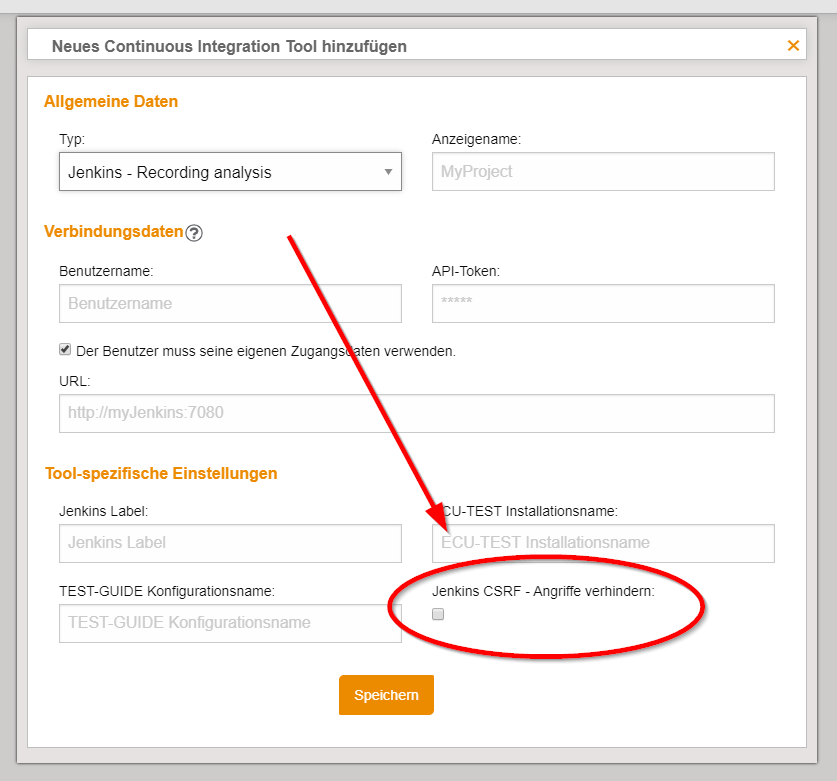
Task: Click the dialog title Neues Continuous Integration Tool
Action: [229, 46]
